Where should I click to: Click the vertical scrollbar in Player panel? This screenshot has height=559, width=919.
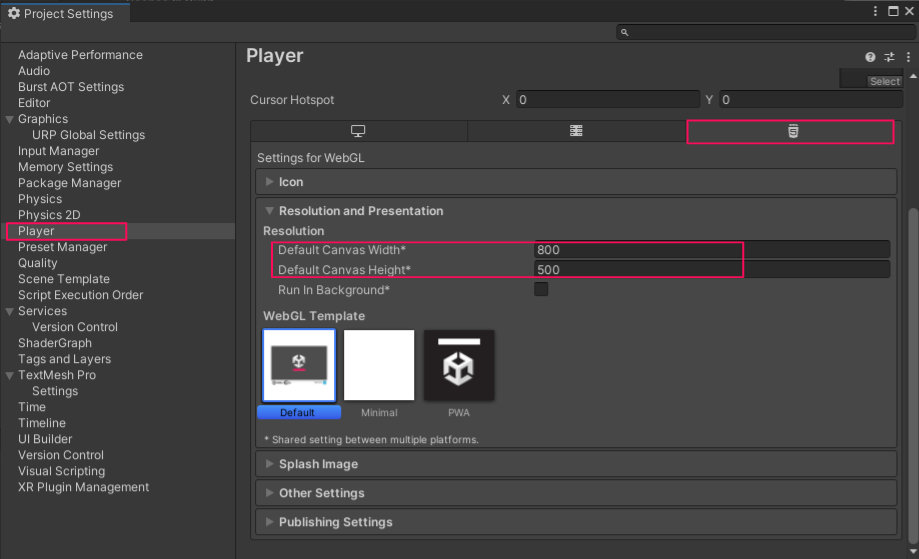(913, 375)
